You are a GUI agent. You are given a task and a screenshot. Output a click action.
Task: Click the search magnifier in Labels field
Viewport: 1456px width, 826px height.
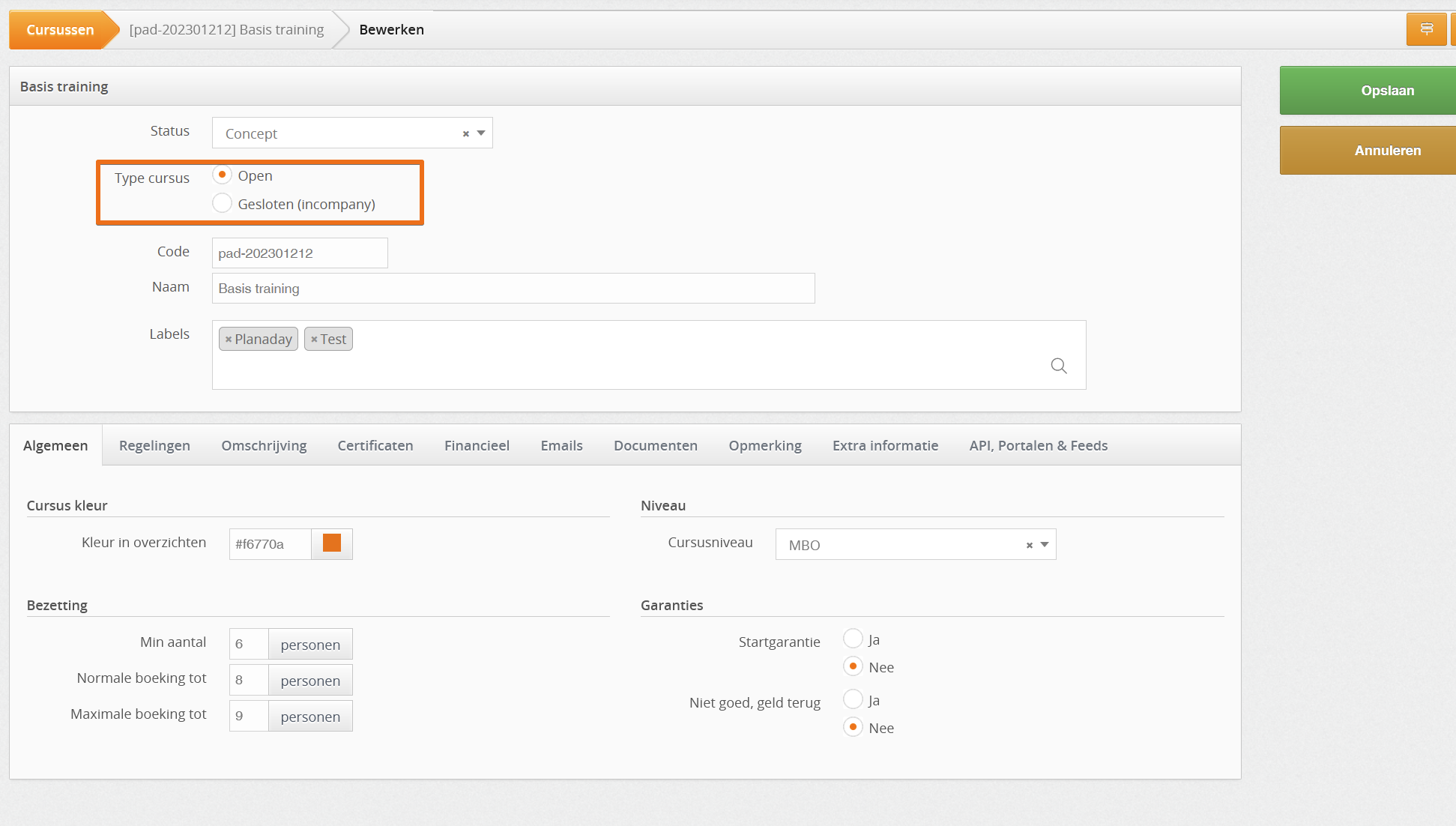click(1058, 366)
